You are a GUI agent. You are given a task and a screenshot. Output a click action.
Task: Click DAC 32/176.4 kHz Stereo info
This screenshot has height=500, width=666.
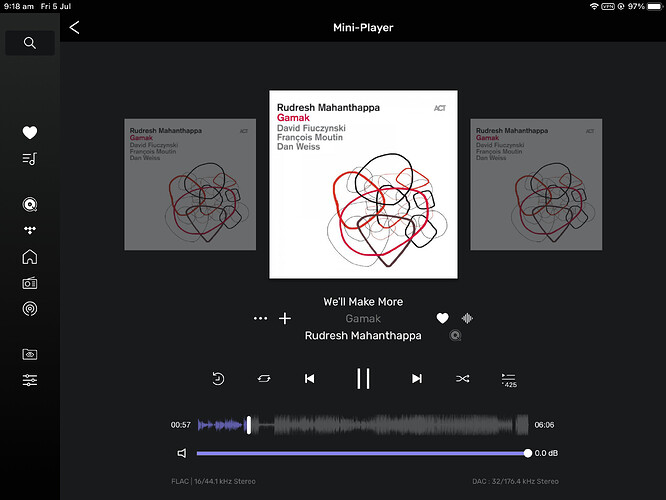(x=515, y=481)
